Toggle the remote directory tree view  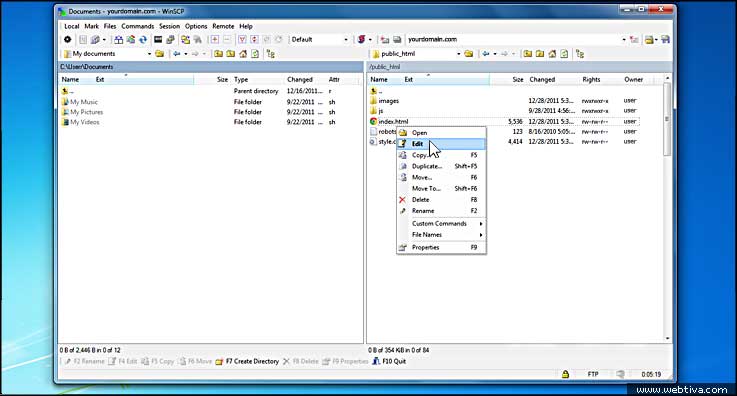click(x=580, y=54)
